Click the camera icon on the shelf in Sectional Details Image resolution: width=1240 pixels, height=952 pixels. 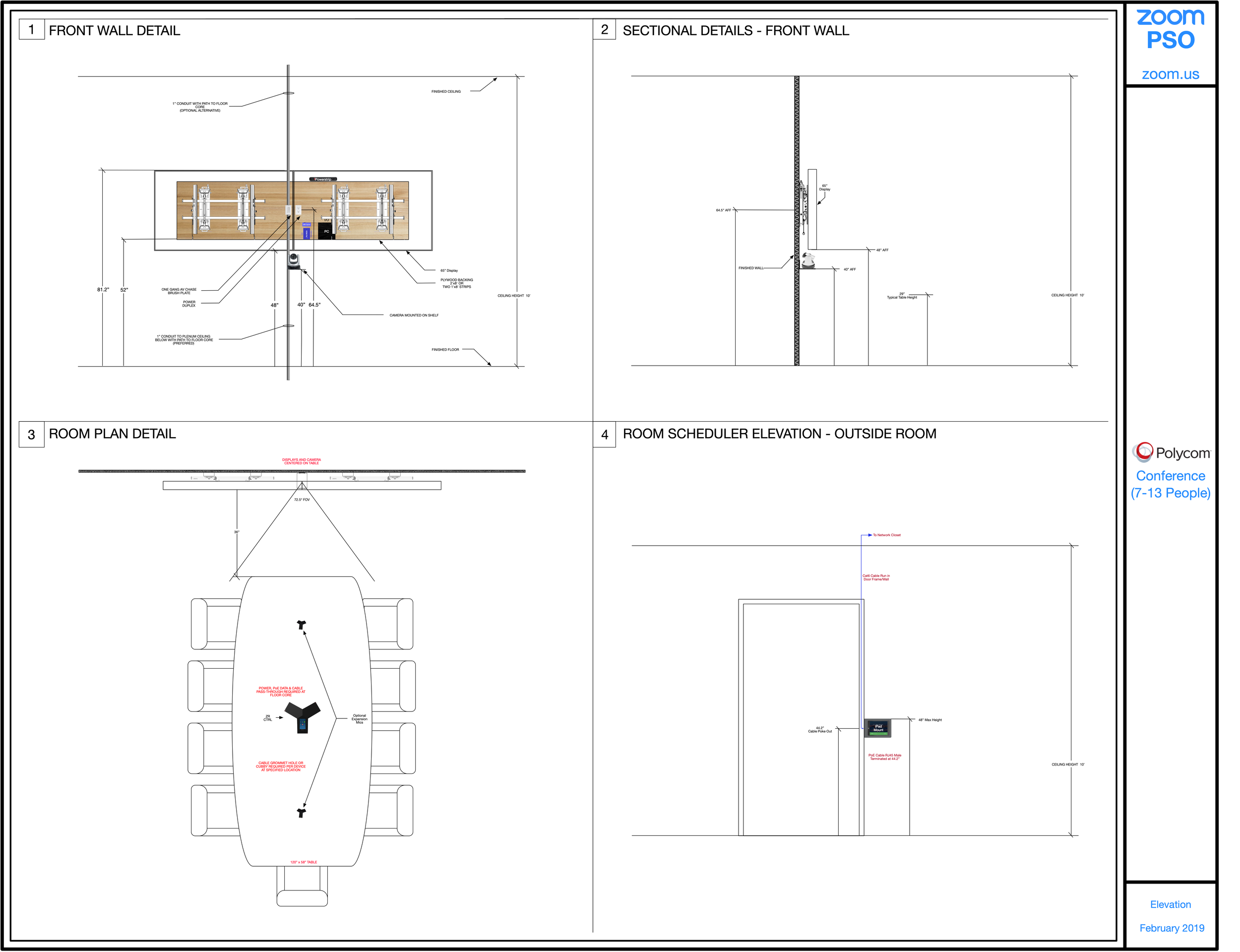pos(808,260)
